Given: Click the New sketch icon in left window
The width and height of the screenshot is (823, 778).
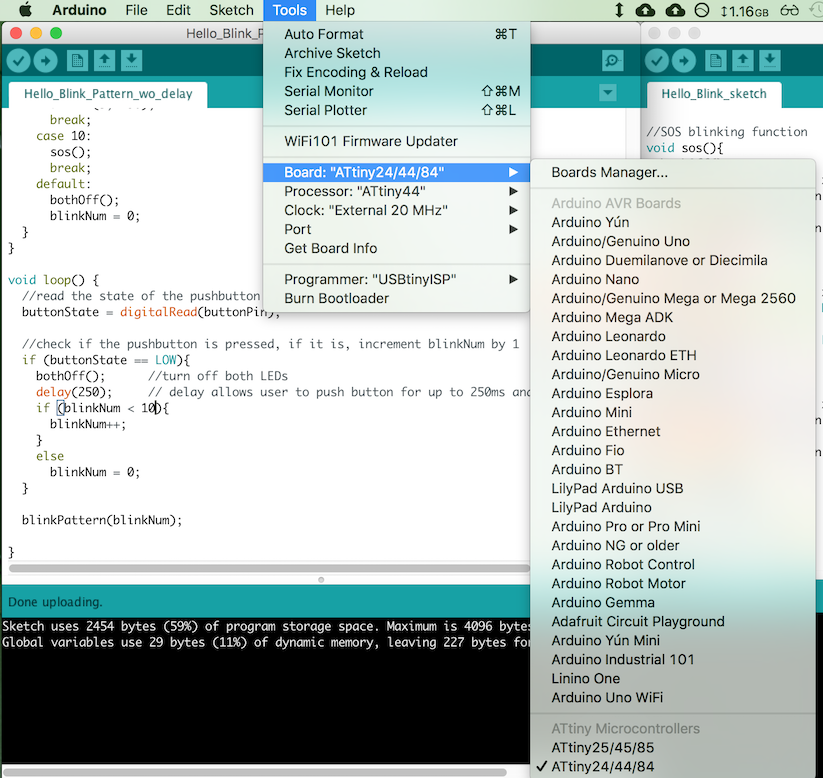Looking at the screenshot, I should point(77,61).
